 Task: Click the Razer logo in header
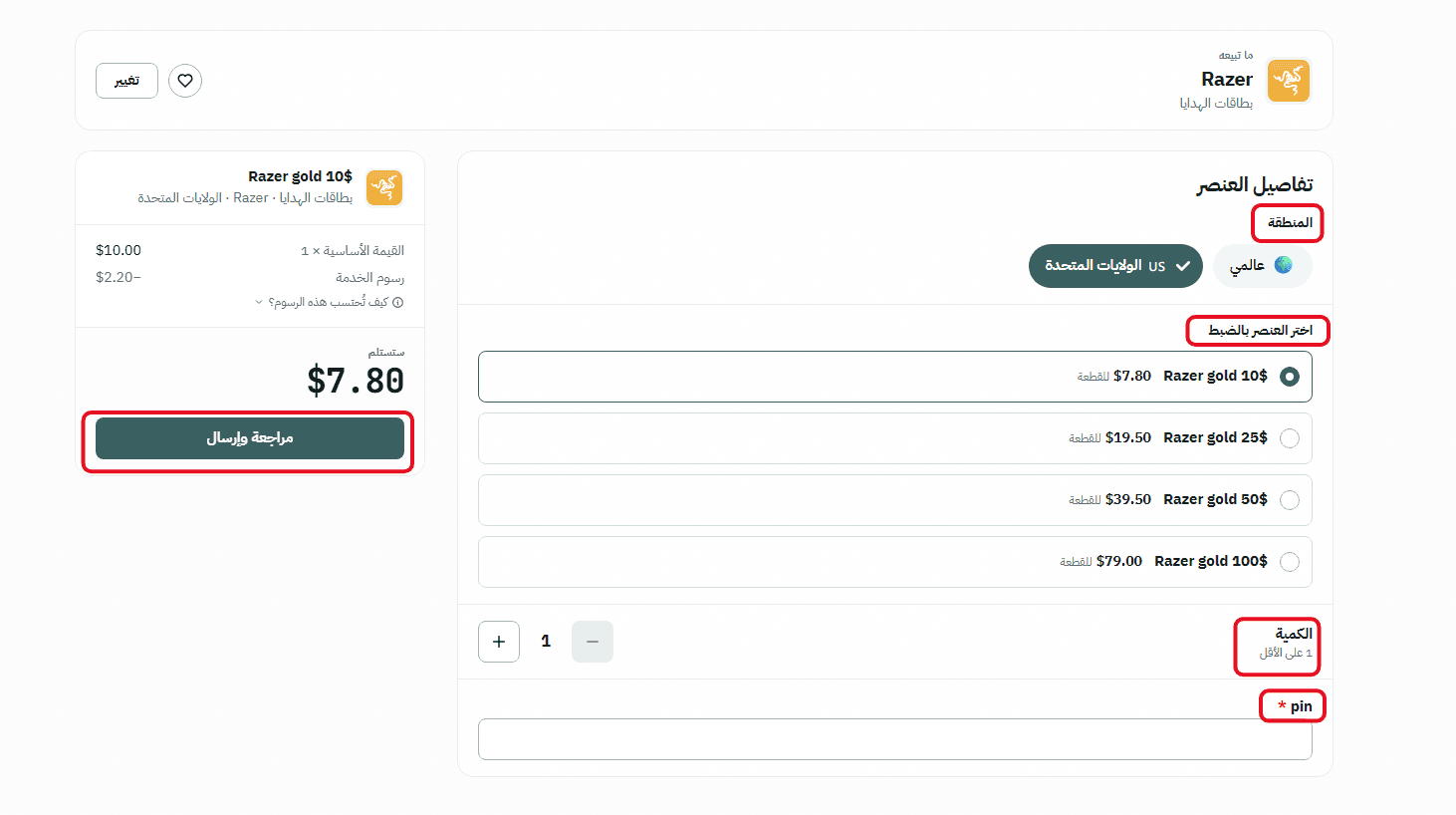pos(1289,81)
